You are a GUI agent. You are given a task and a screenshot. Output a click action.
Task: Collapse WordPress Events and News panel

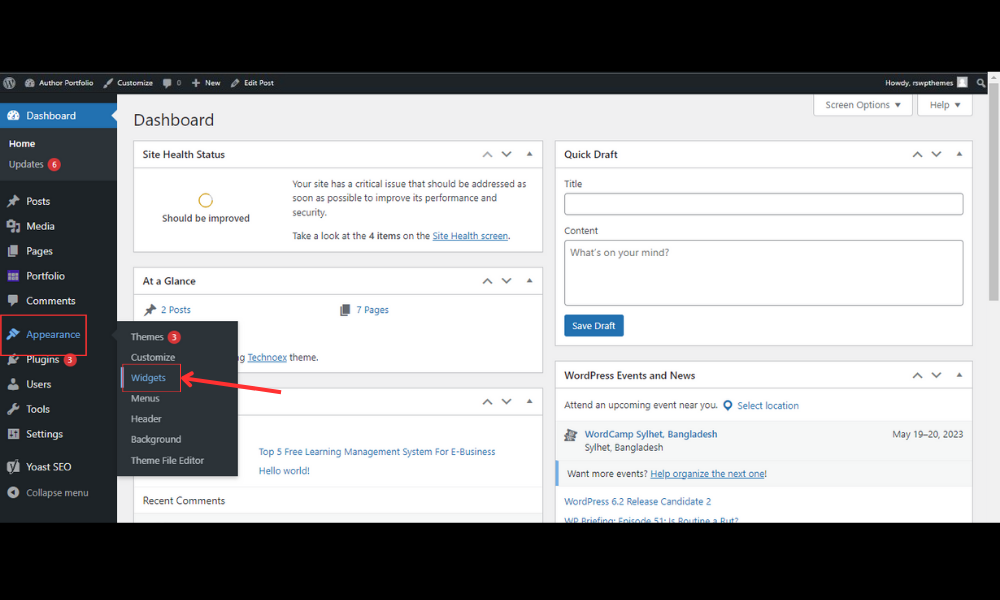959,376
